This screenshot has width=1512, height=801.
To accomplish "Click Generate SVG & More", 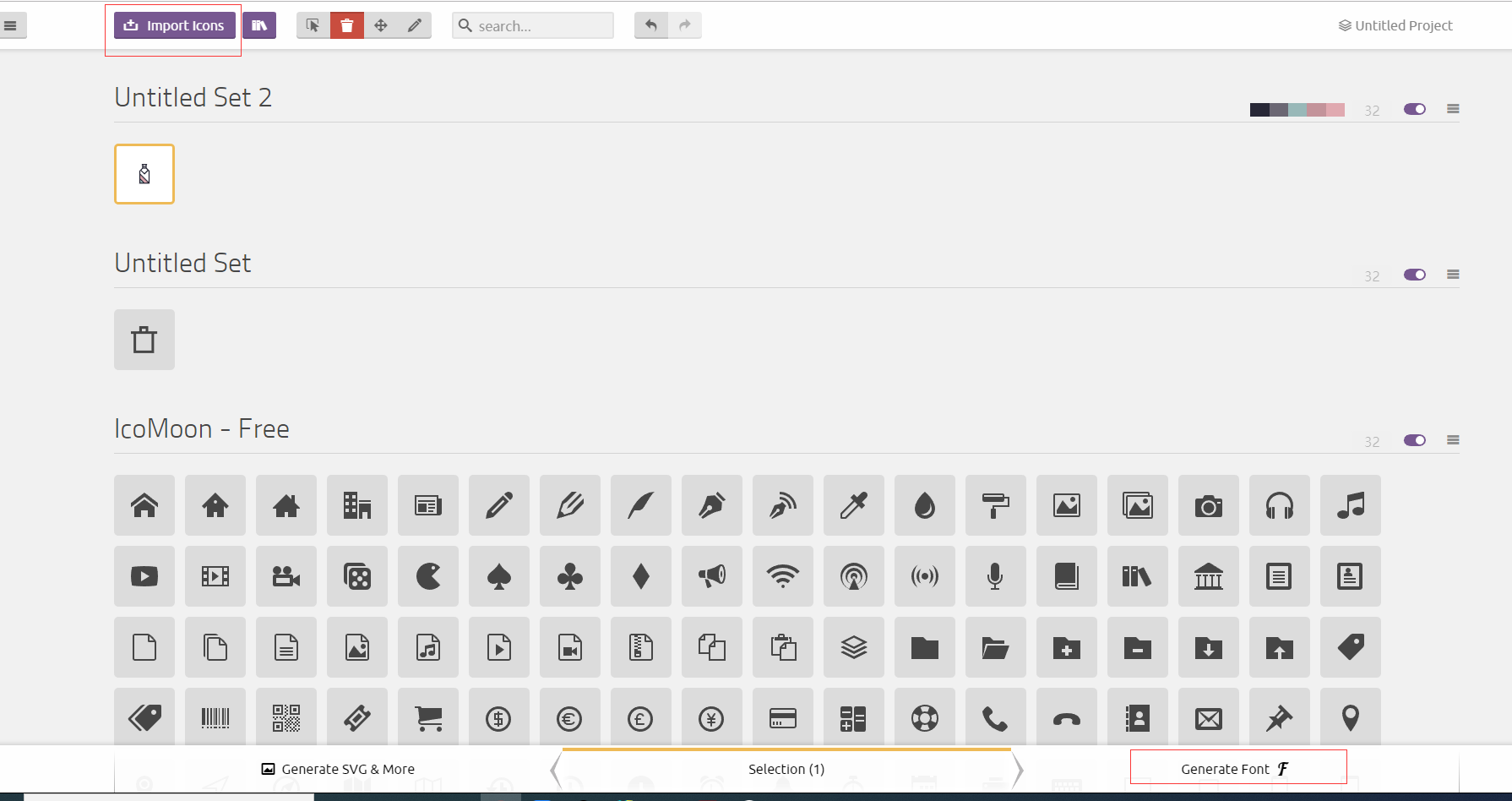I will 338,769.
